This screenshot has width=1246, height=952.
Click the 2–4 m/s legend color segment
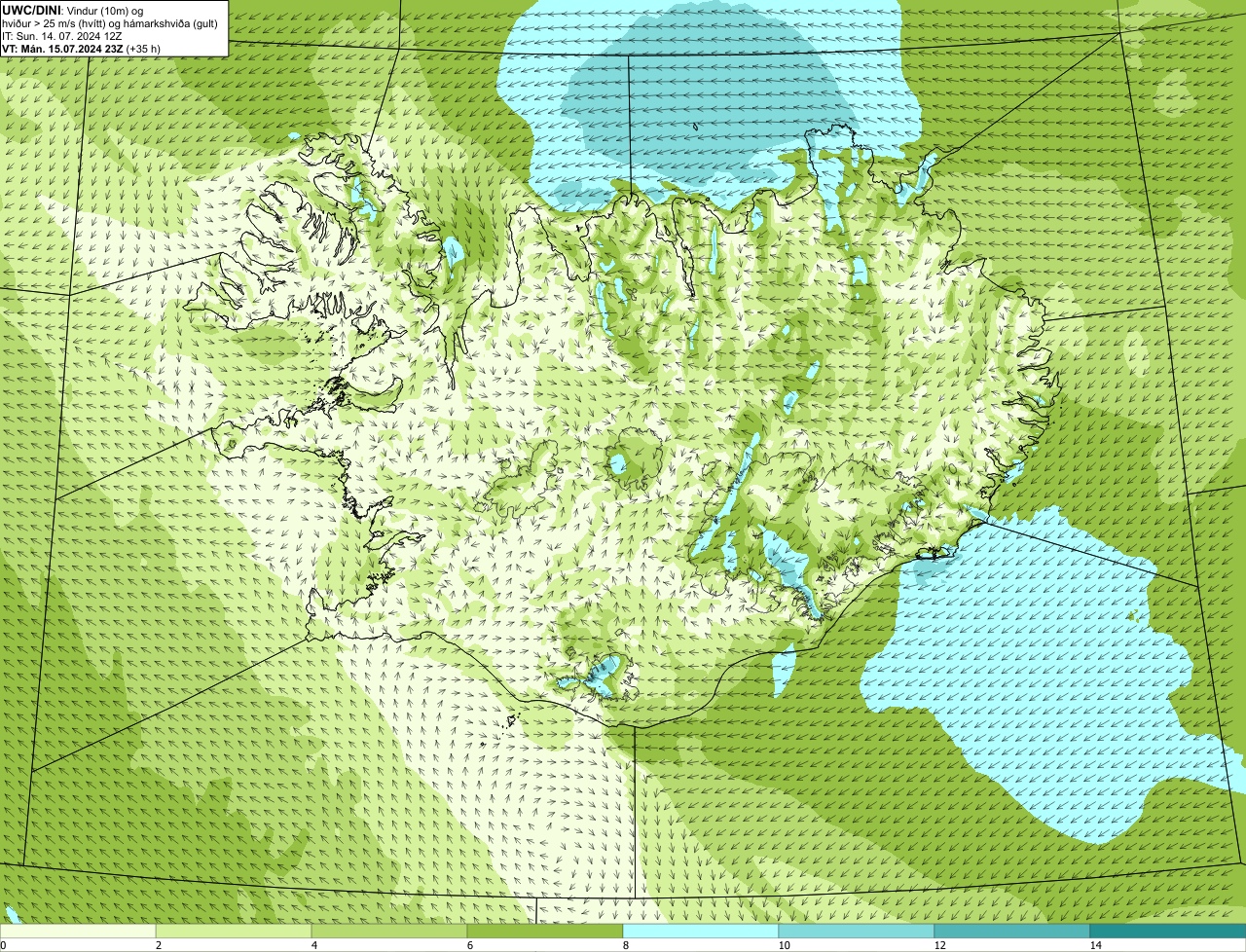234,931
